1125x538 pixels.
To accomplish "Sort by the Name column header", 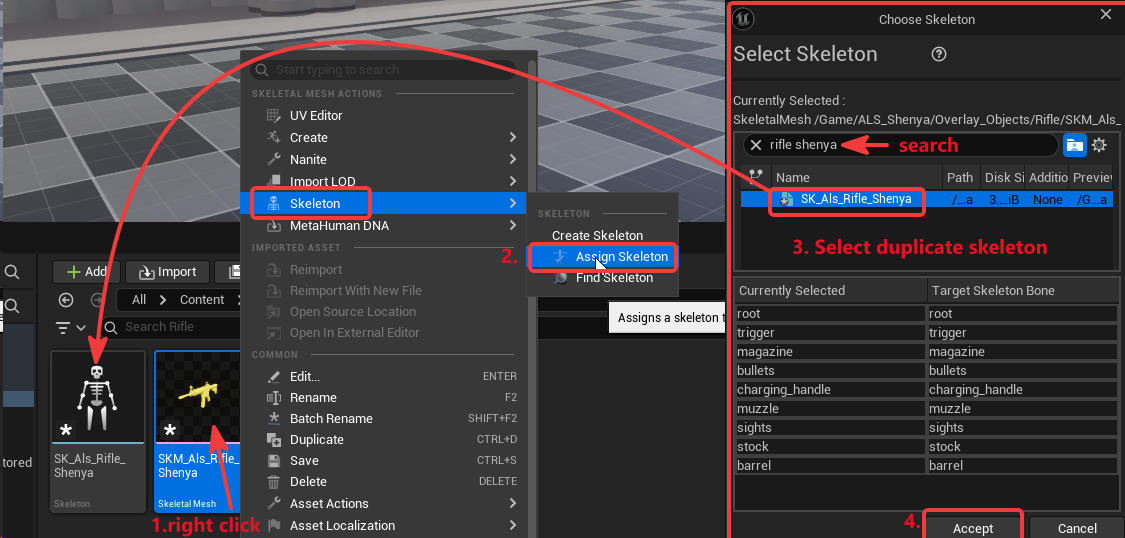I will (857, 177).
